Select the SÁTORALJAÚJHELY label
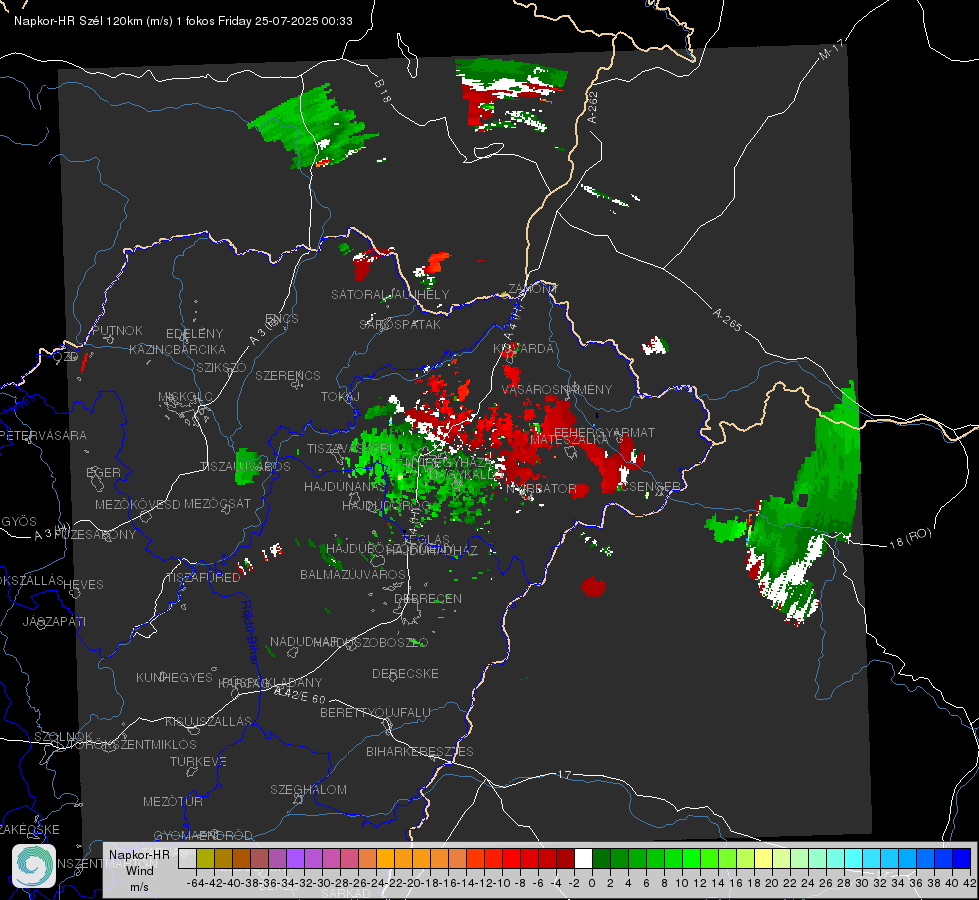This screenshot has height=900, width=979. (390, 294)
